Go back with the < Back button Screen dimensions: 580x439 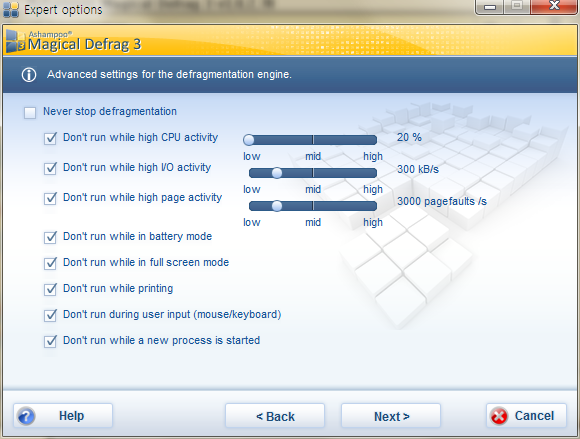pyautogui.click(x=275, y=416)
